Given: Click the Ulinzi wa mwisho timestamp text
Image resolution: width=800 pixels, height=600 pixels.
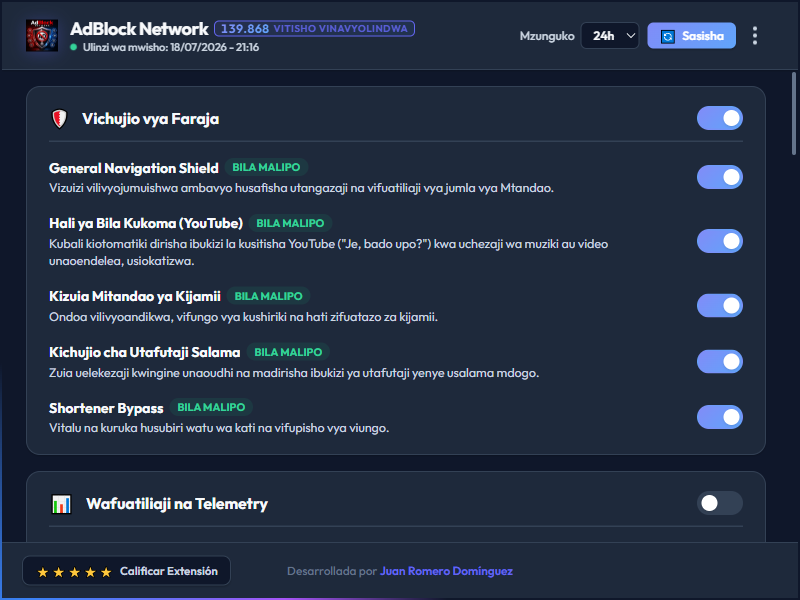Looking at the screenshot, I should pos(171,47).
